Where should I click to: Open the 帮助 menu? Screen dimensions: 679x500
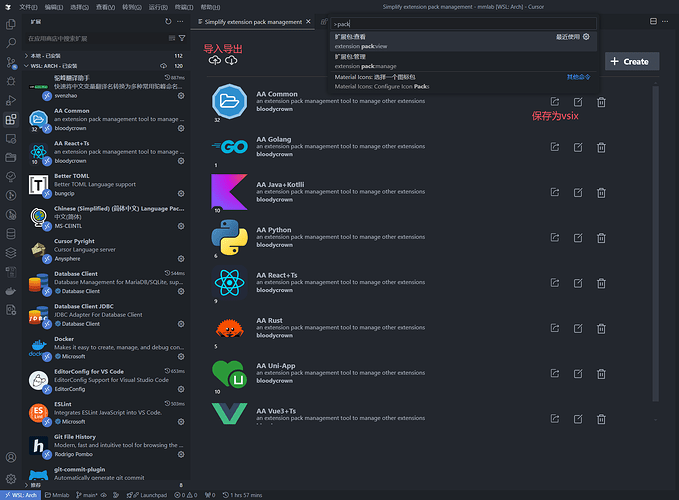point(210,7)
